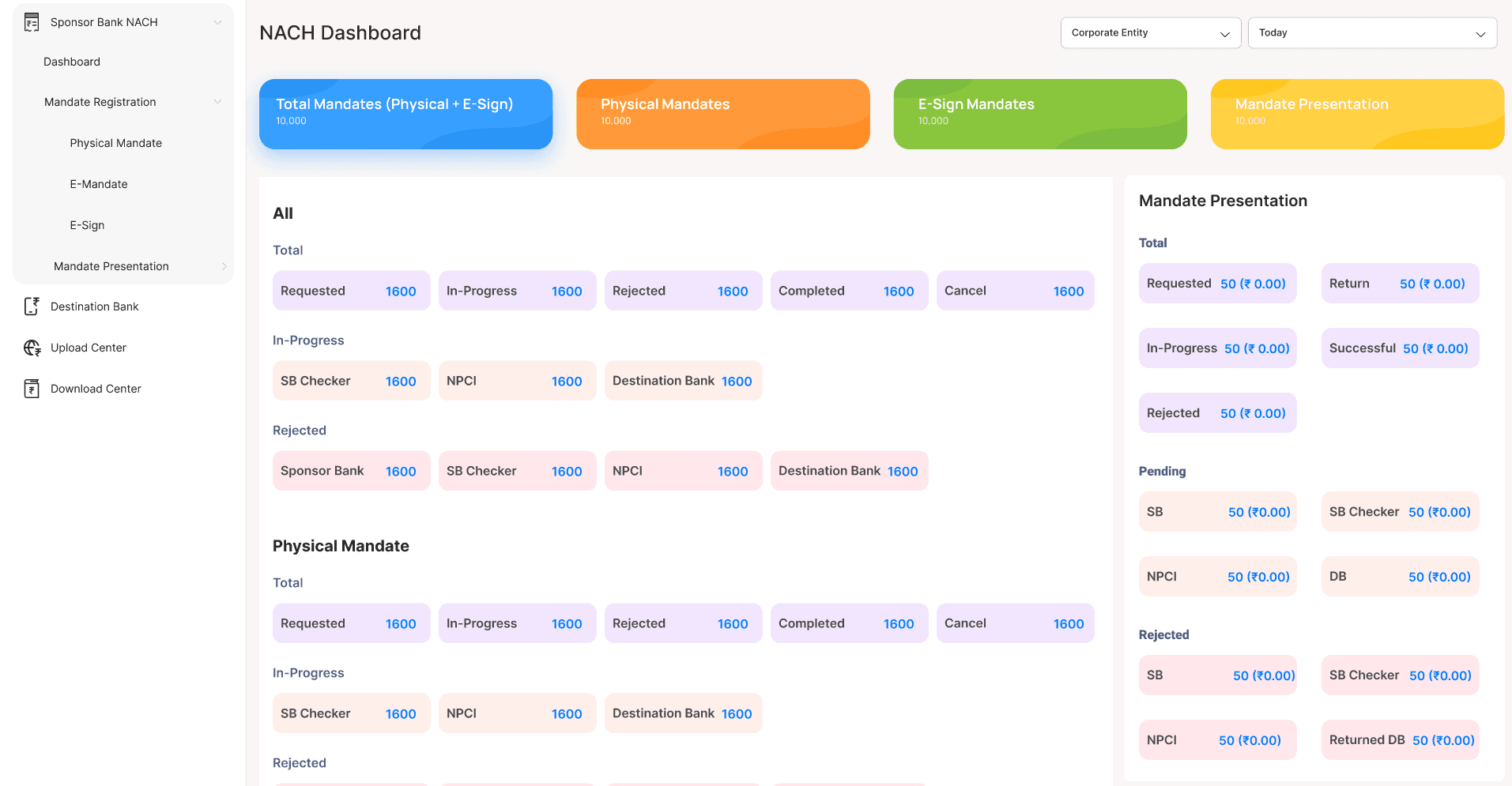Click the Successful tile in Mandate Presentation
This screenshot has width=1512, height=786.
tap(1399, 348)
